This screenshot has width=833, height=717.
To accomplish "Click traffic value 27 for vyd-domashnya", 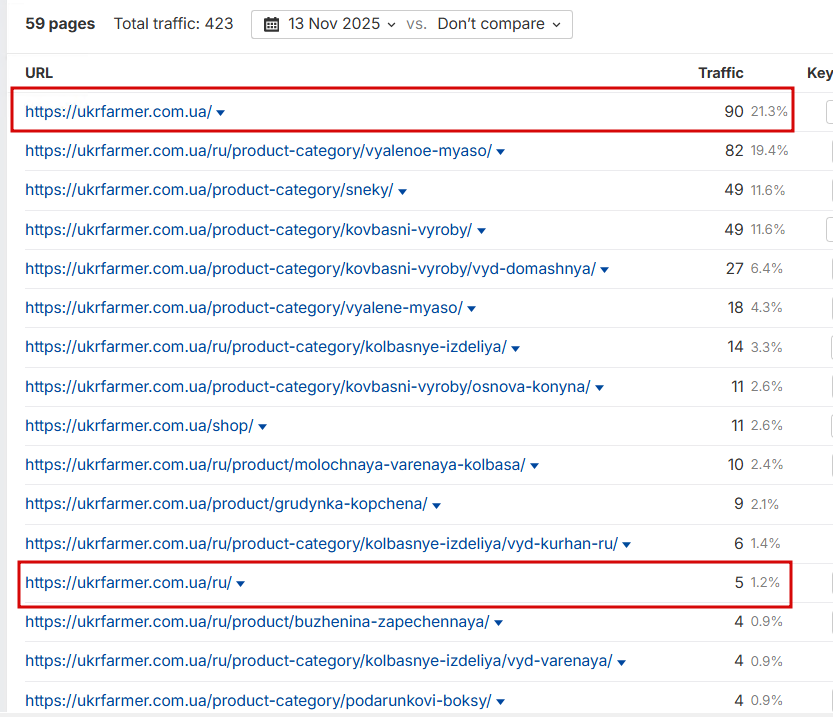I will [x=735, y=269].
